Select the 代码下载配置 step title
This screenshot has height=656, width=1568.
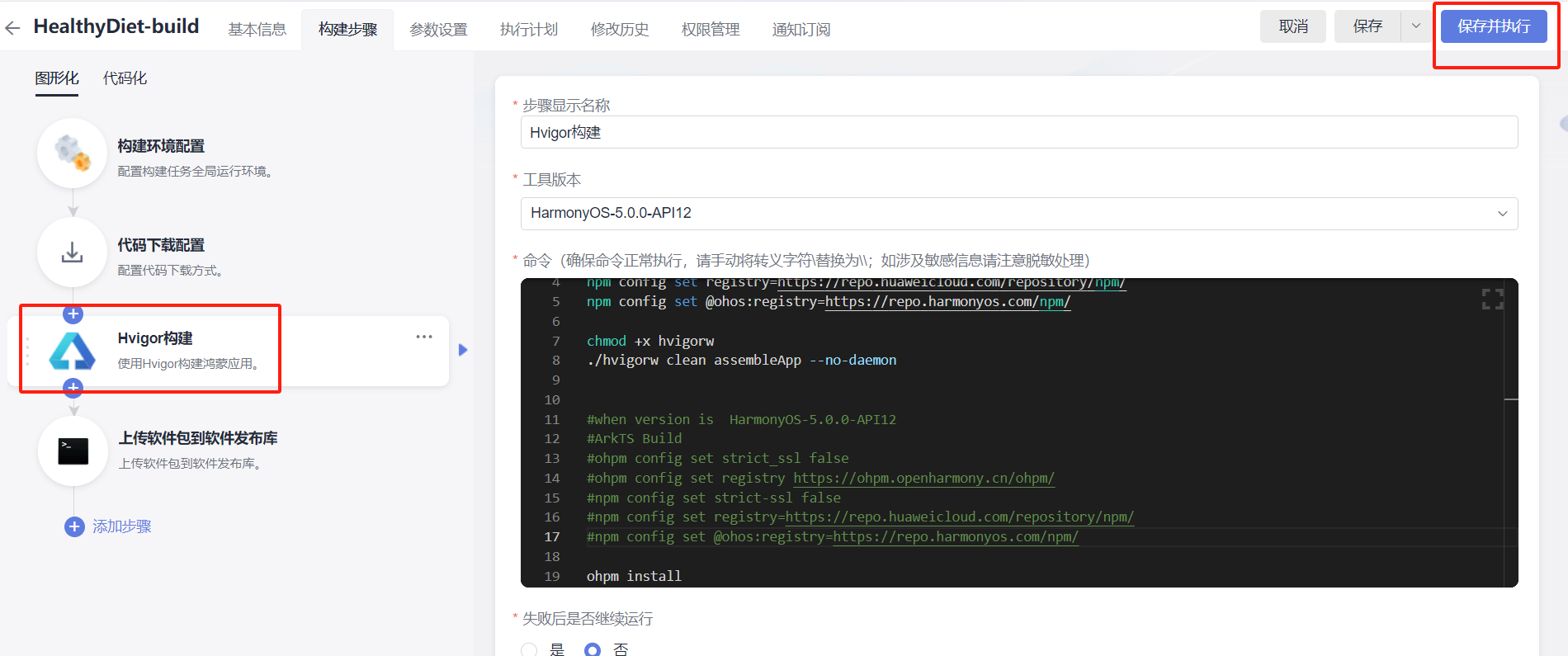click(161, 245)
